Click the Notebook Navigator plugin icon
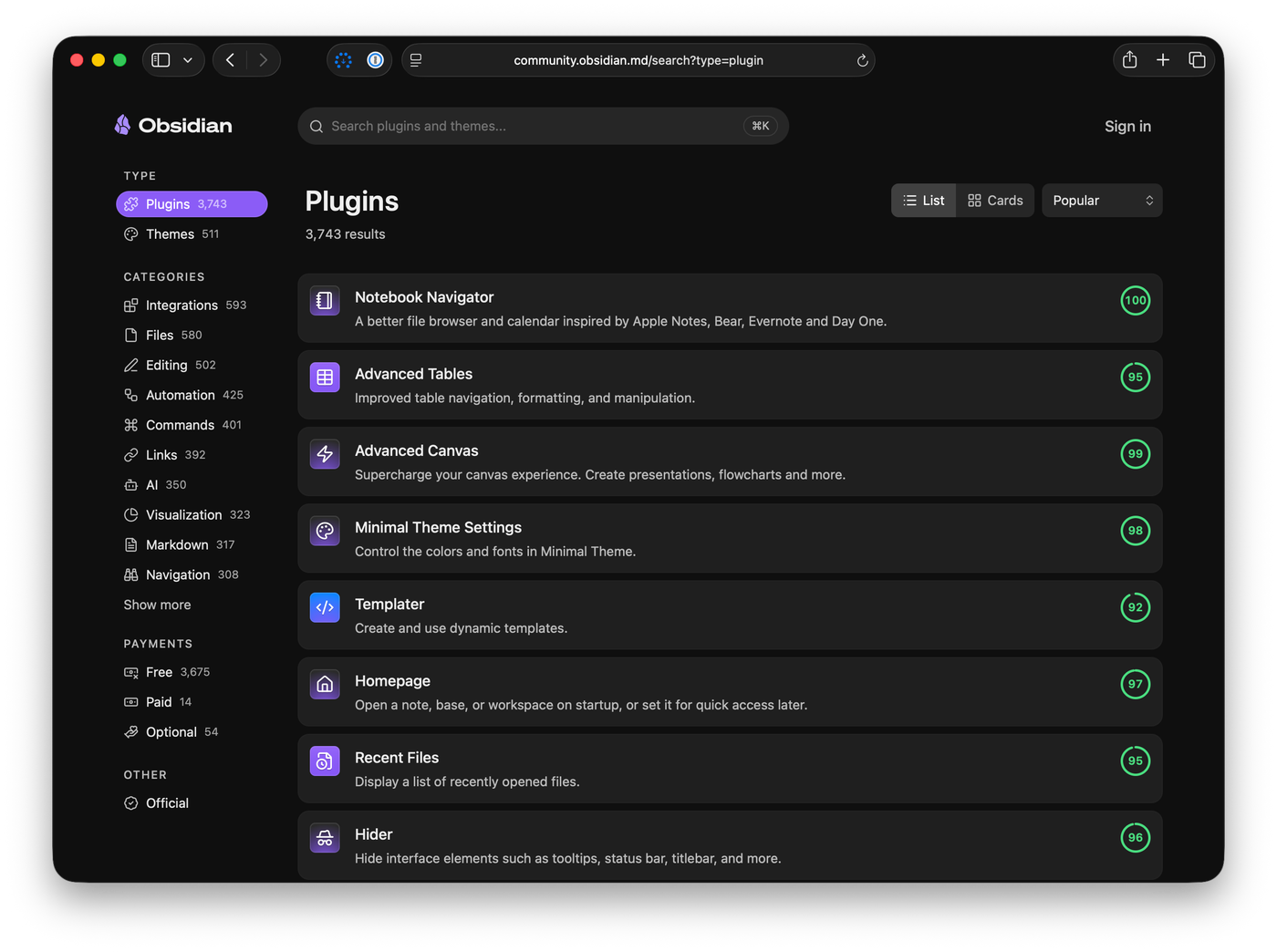1277x952 pixels. [x=325, y=301]
